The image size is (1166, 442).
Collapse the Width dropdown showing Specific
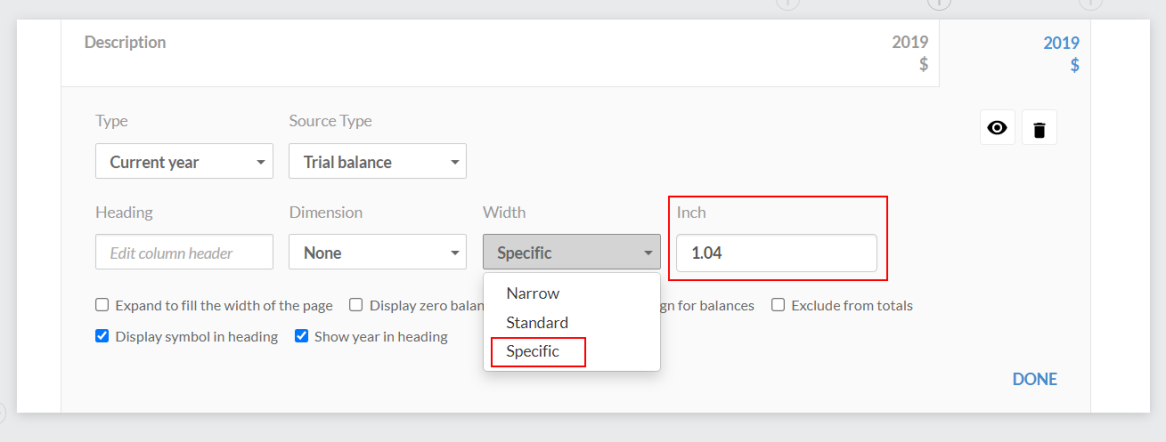[571, 253]
